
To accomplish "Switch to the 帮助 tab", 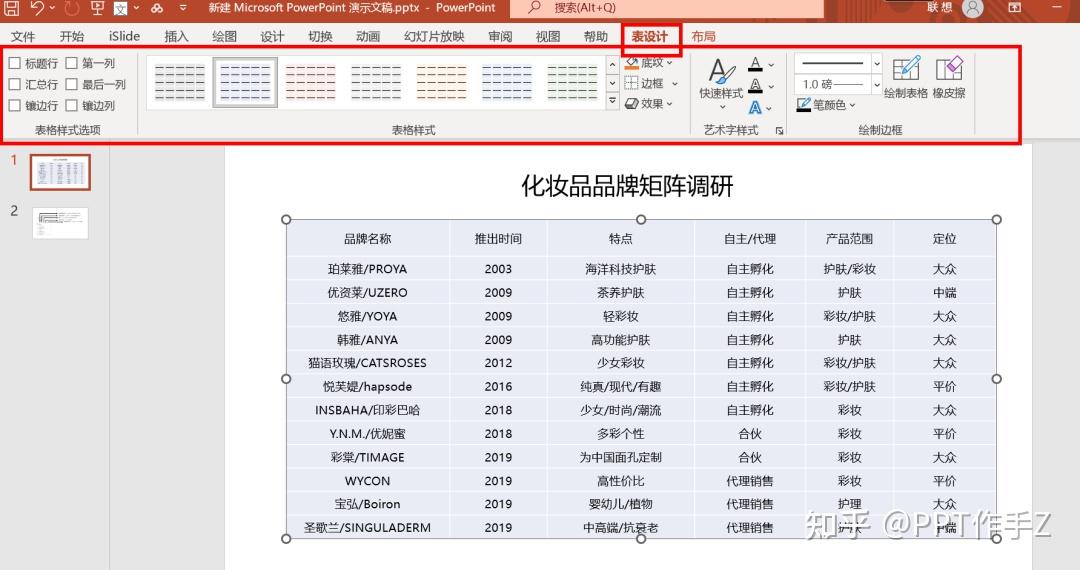I will pyautogui.click(x=596, y=36).
